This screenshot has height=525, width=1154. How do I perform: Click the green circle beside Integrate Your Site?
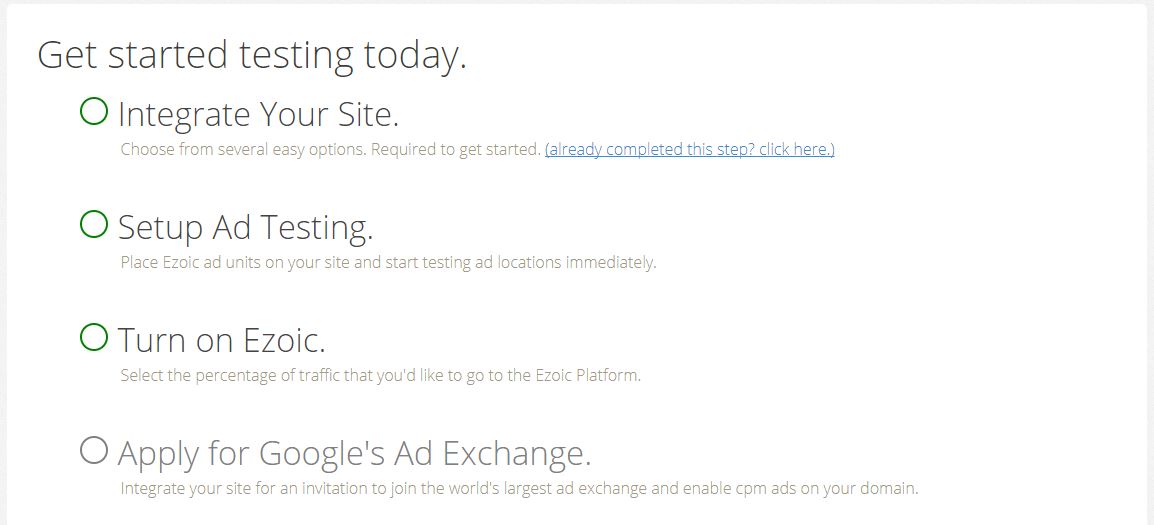pyautogui.click(x=93, y=112)
